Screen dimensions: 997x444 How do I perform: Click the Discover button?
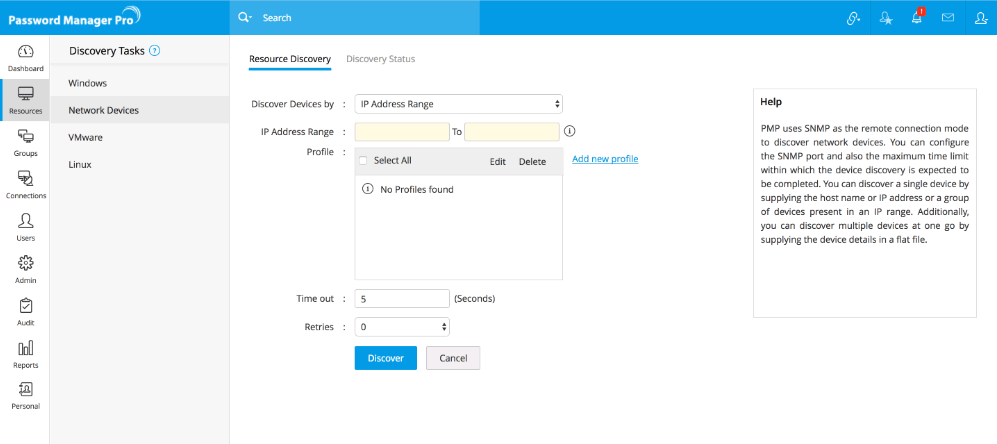point(385,358)
